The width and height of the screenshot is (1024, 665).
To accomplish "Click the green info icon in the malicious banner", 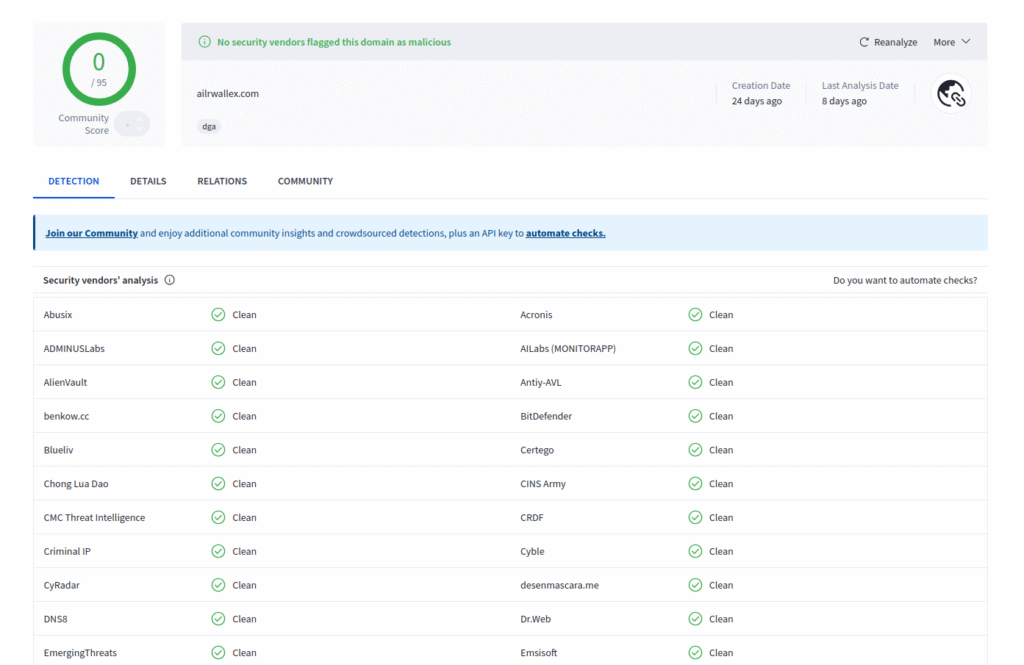I will [204, 42].
